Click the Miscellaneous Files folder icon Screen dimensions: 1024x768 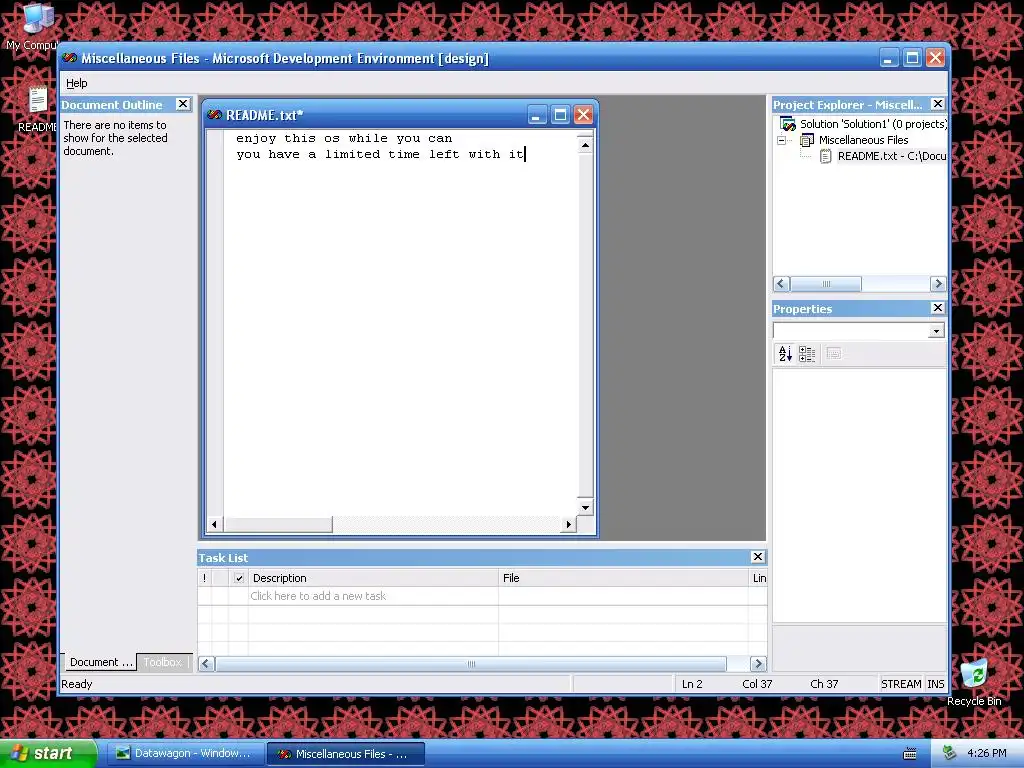(807, 140)
